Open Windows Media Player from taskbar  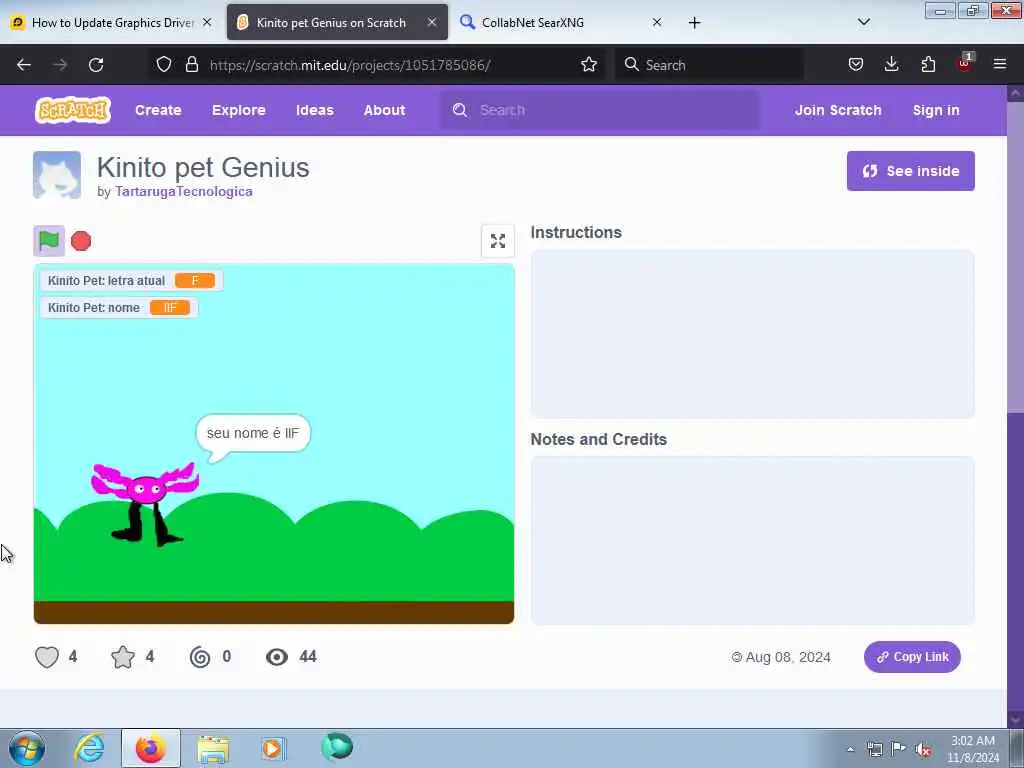[273, 748]
